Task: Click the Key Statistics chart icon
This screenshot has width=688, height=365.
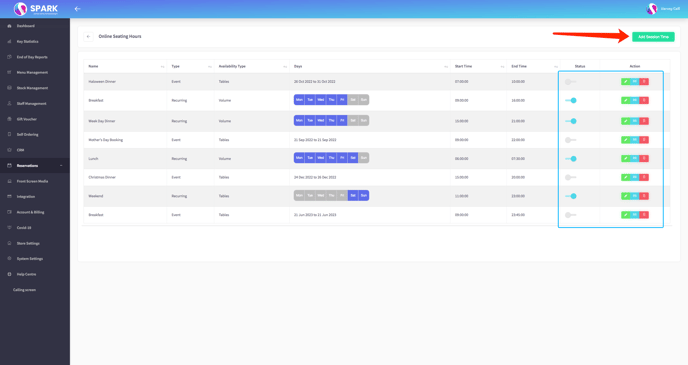Action: [9, 41]
